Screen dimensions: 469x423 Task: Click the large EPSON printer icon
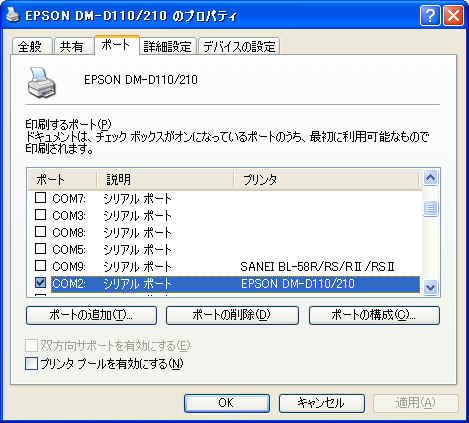41,83
